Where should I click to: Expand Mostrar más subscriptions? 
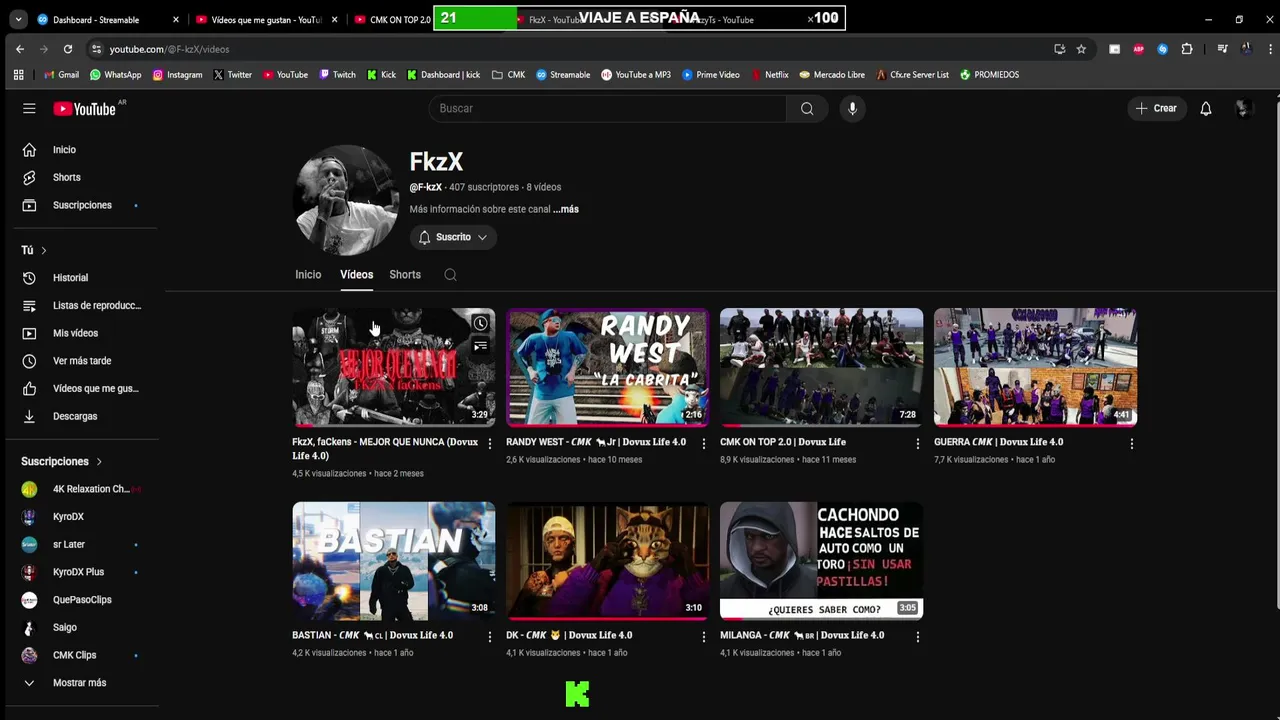coord(79,683)
